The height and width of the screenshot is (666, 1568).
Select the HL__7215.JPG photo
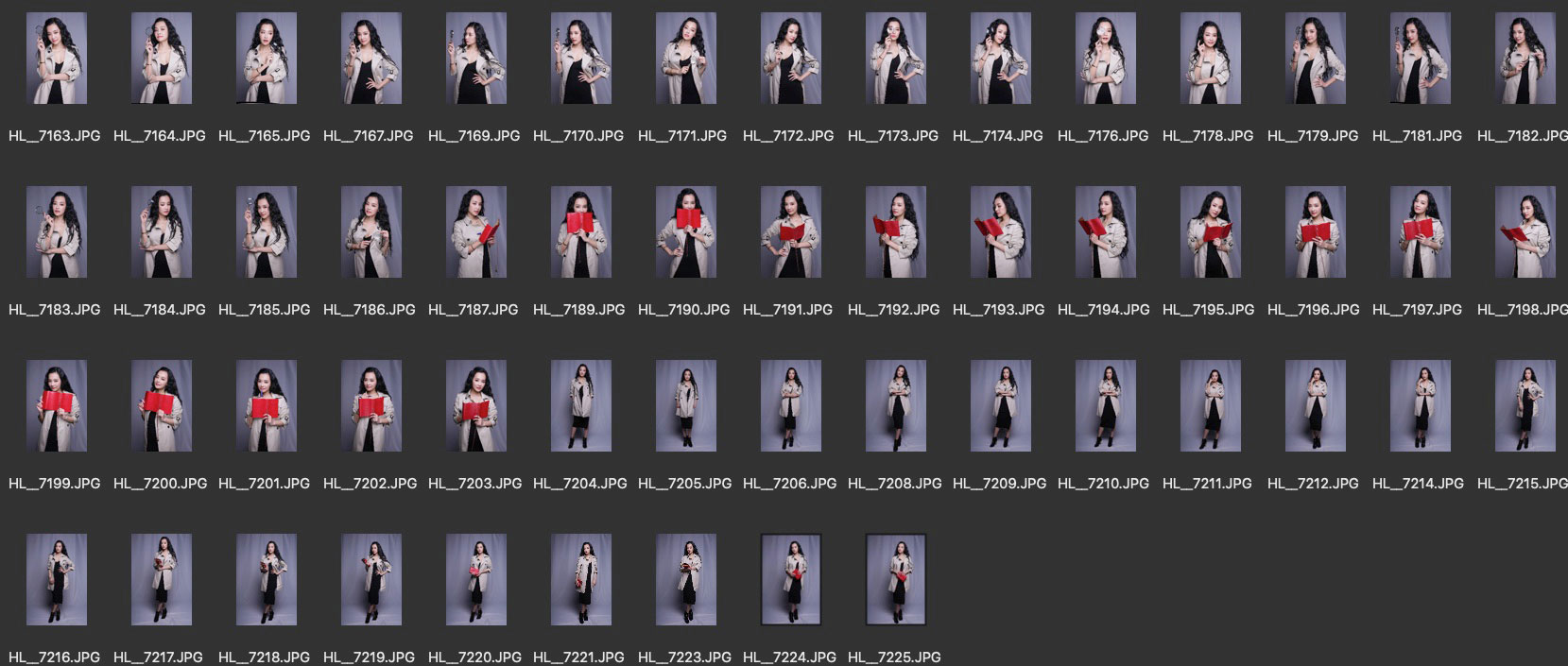[1524, 406]
